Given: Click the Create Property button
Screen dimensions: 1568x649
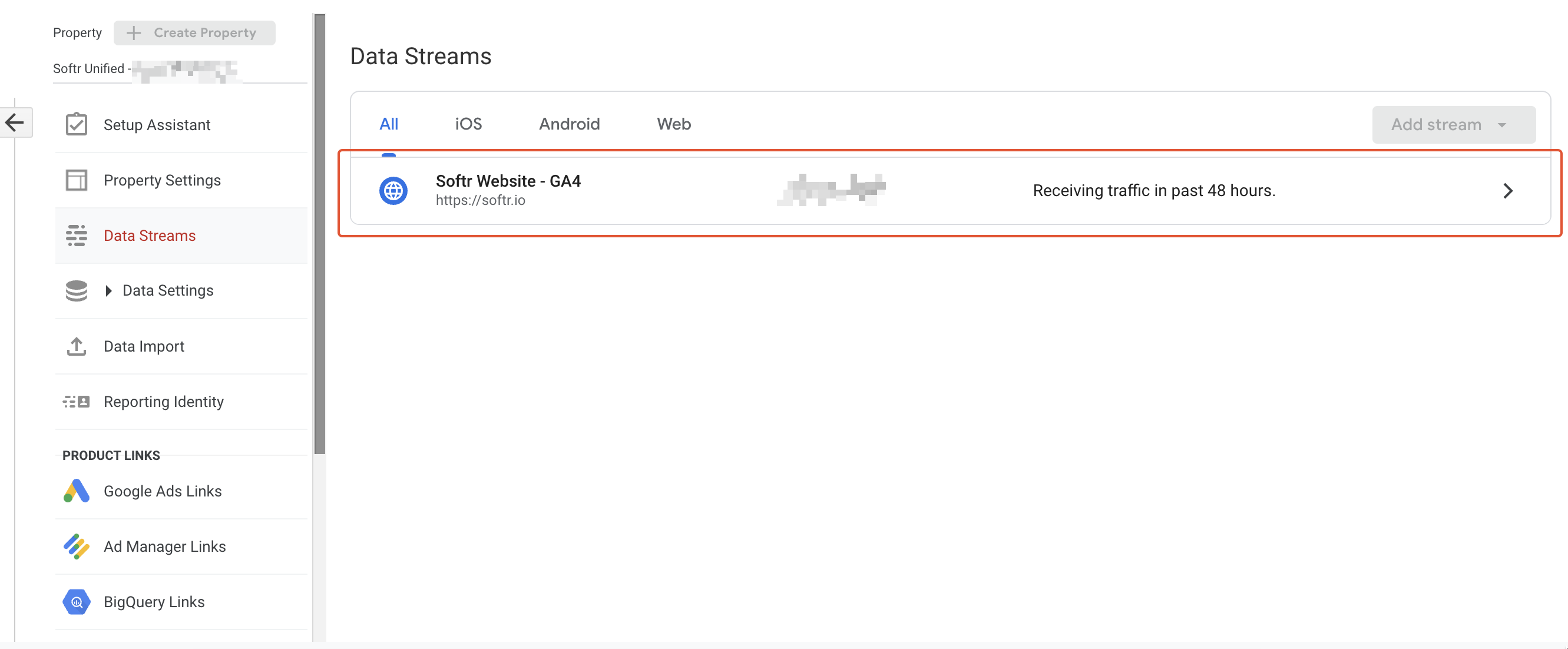Looking at the screenshot, I should click(x=194, y=32).
